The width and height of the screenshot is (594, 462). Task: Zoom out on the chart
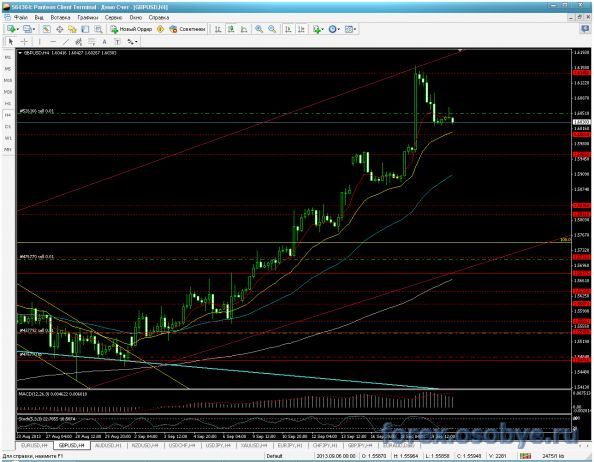click(x=272, y=29)
